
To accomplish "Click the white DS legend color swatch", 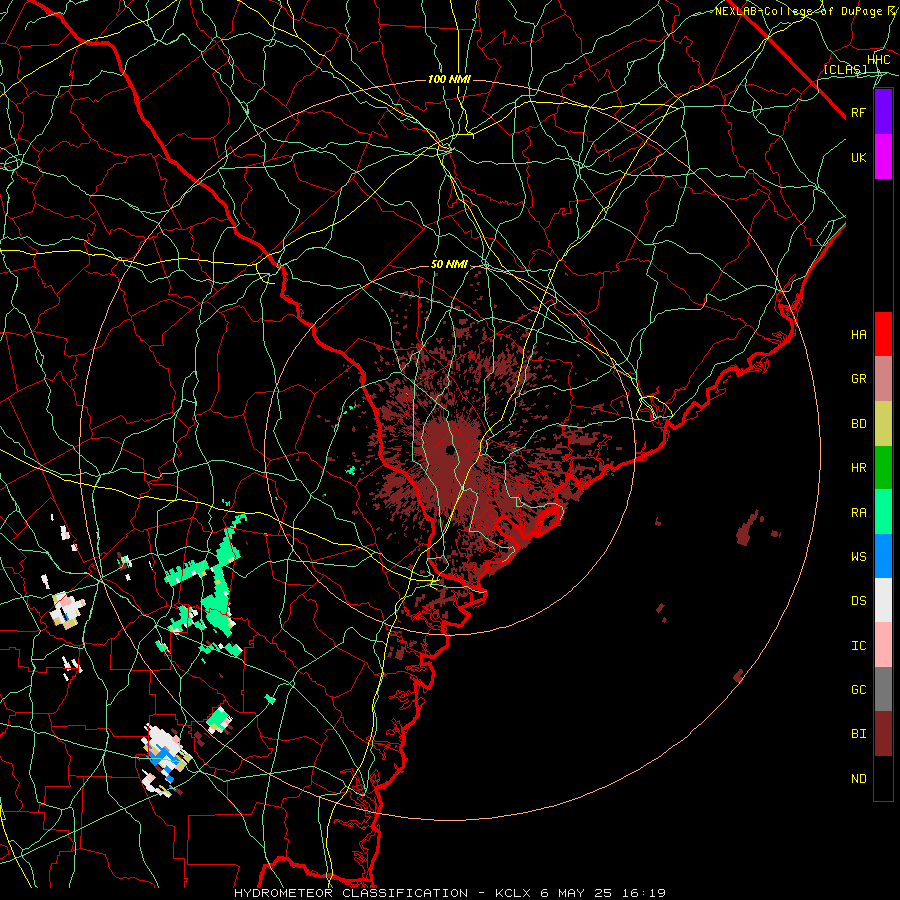I will tap(883, 600).
